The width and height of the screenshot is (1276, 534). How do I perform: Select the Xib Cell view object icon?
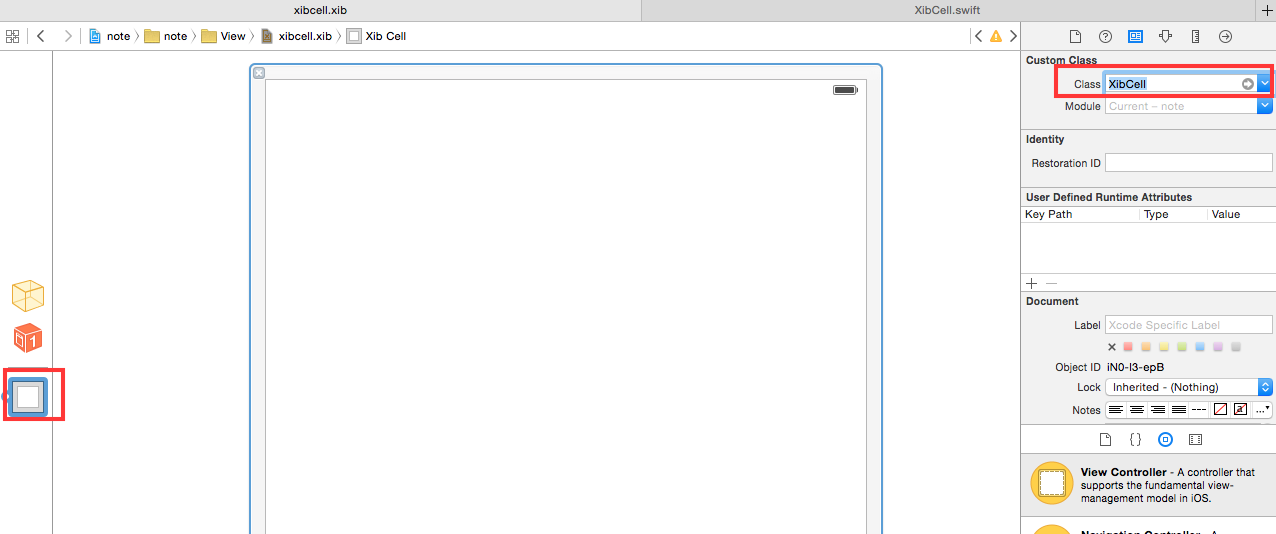(28, 397)
